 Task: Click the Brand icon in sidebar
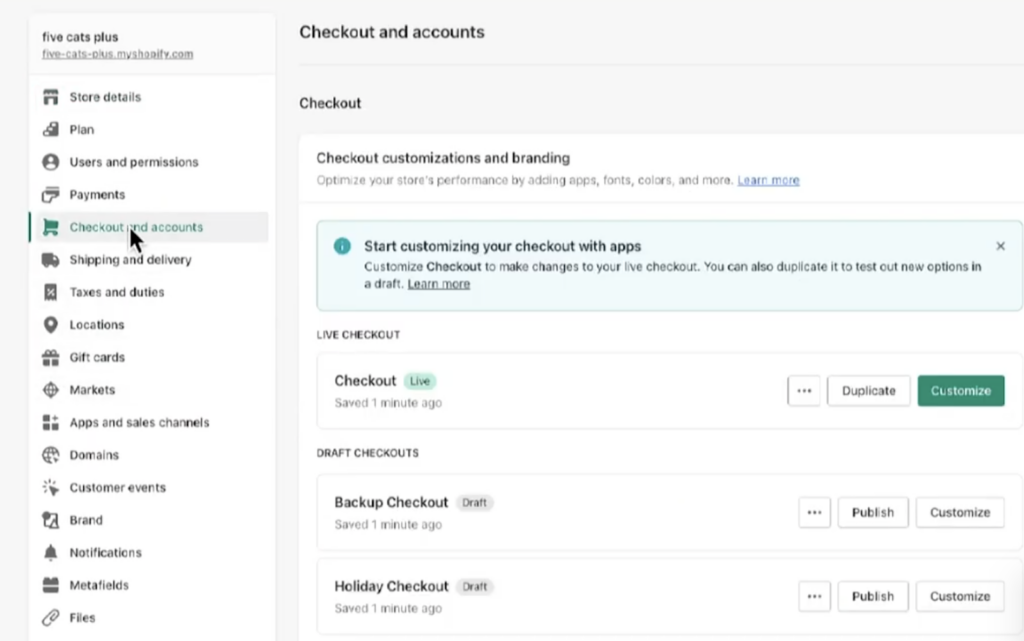coord(50,520)
